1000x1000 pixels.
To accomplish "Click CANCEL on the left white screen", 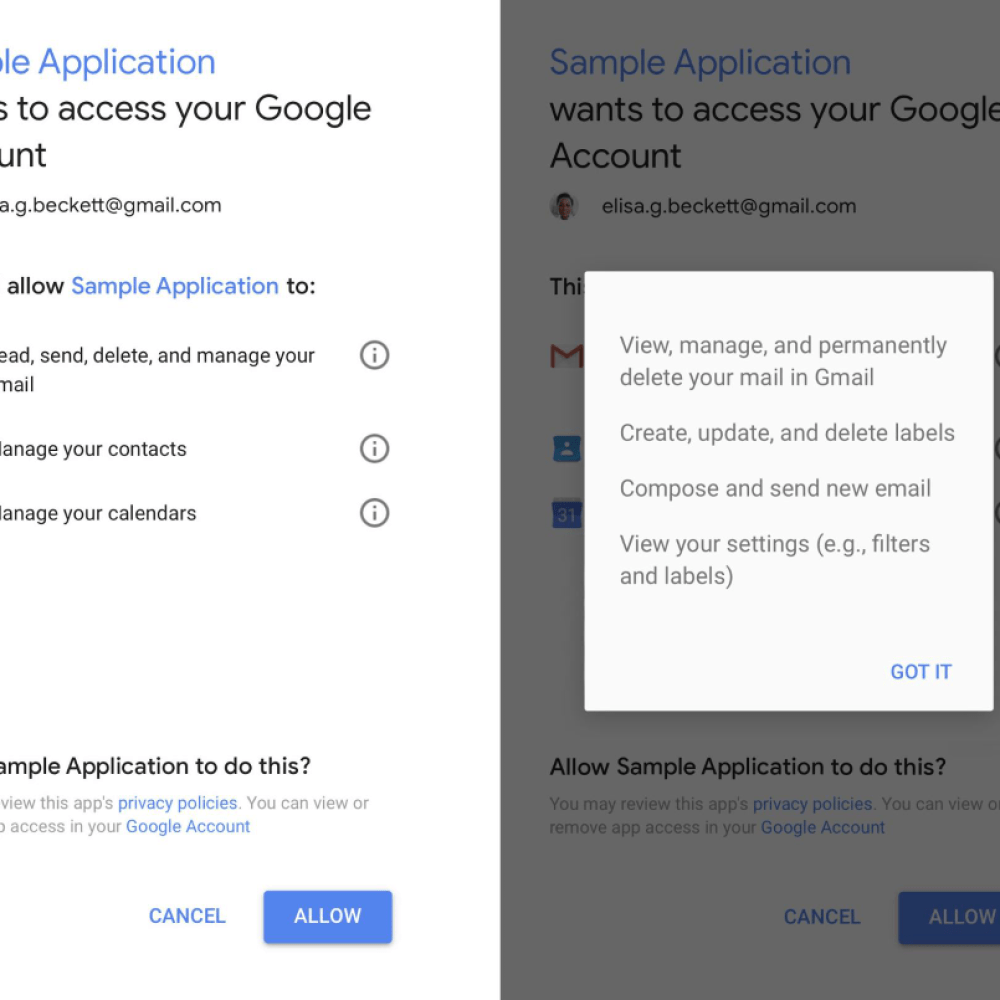I will tap(187, 916).
